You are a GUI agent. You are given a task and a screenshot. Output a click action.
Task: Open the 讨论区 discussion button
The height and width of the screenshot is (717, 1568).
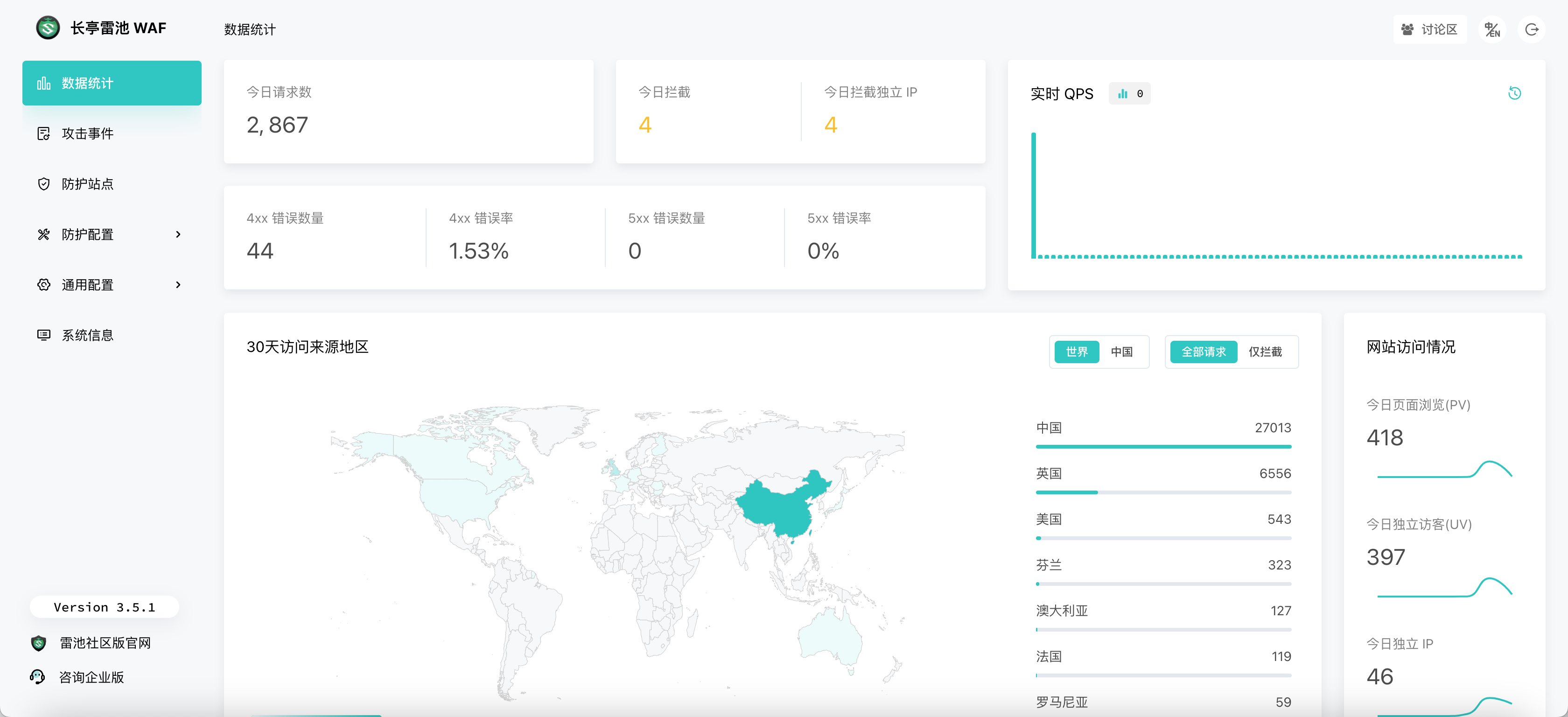coord(1429,29)
